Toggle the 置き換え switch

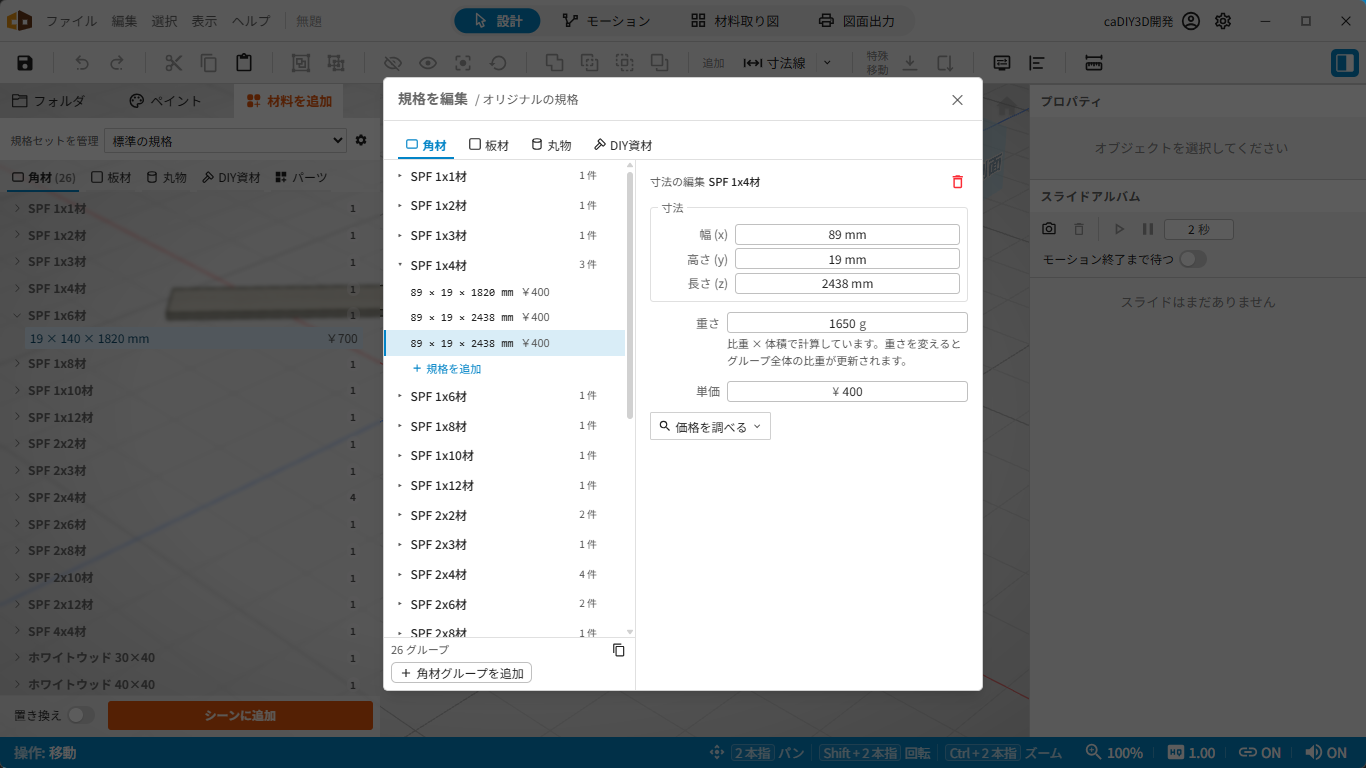click(80, 715)
